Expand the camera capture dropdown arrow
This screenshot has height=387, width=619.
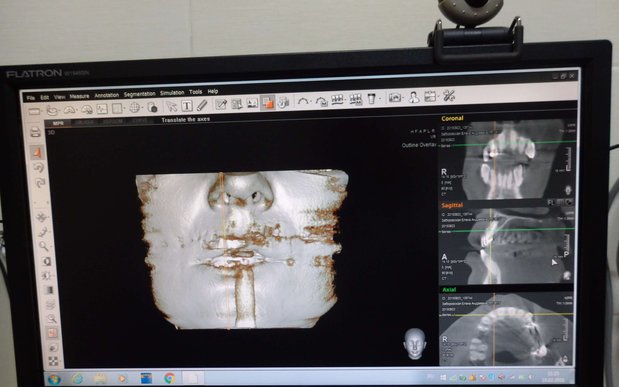click(403, 97)
